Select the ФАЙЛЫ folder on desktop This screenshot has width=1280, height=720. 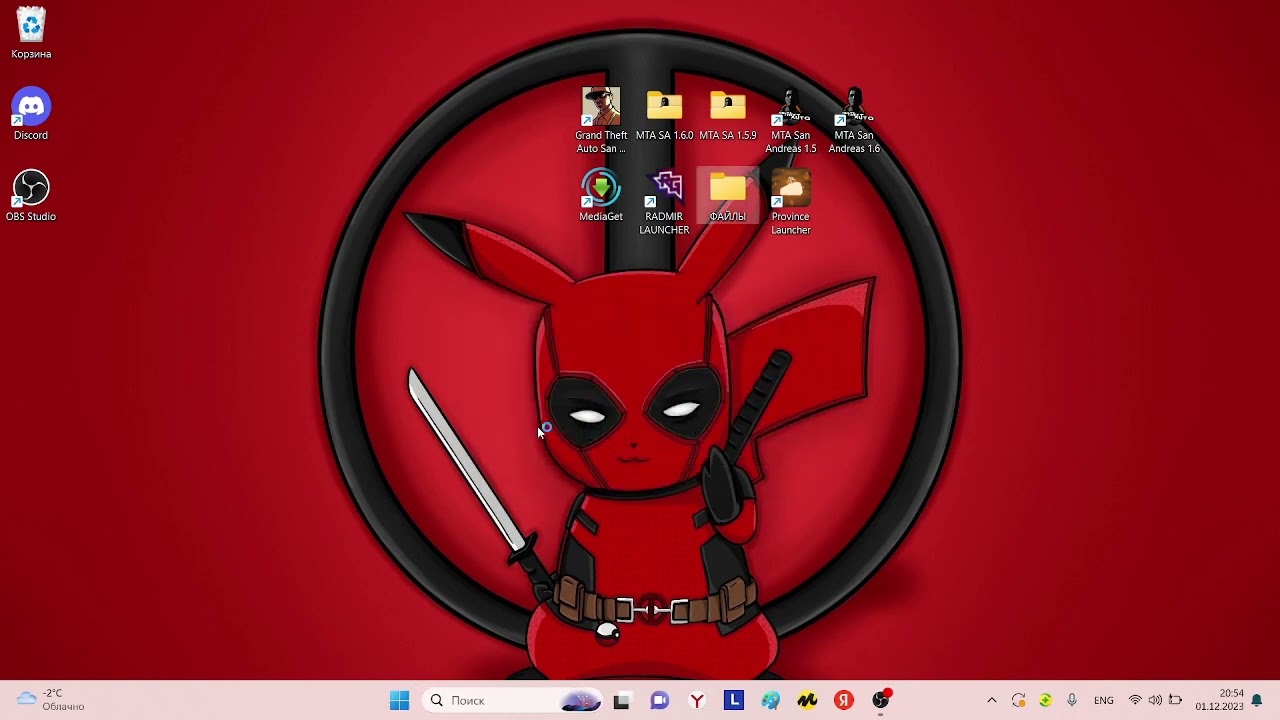728,195
